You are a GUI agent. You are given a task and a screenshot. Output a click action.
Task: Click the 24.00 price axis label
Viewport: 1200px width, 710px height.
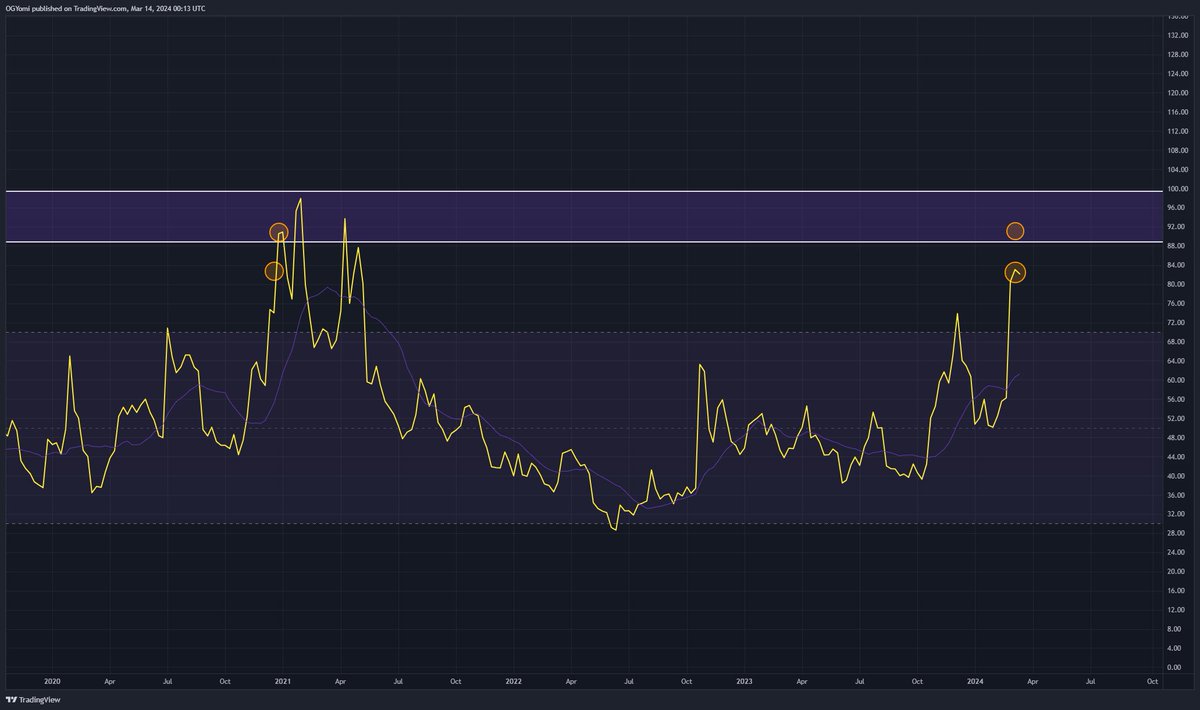[1178, 552]
